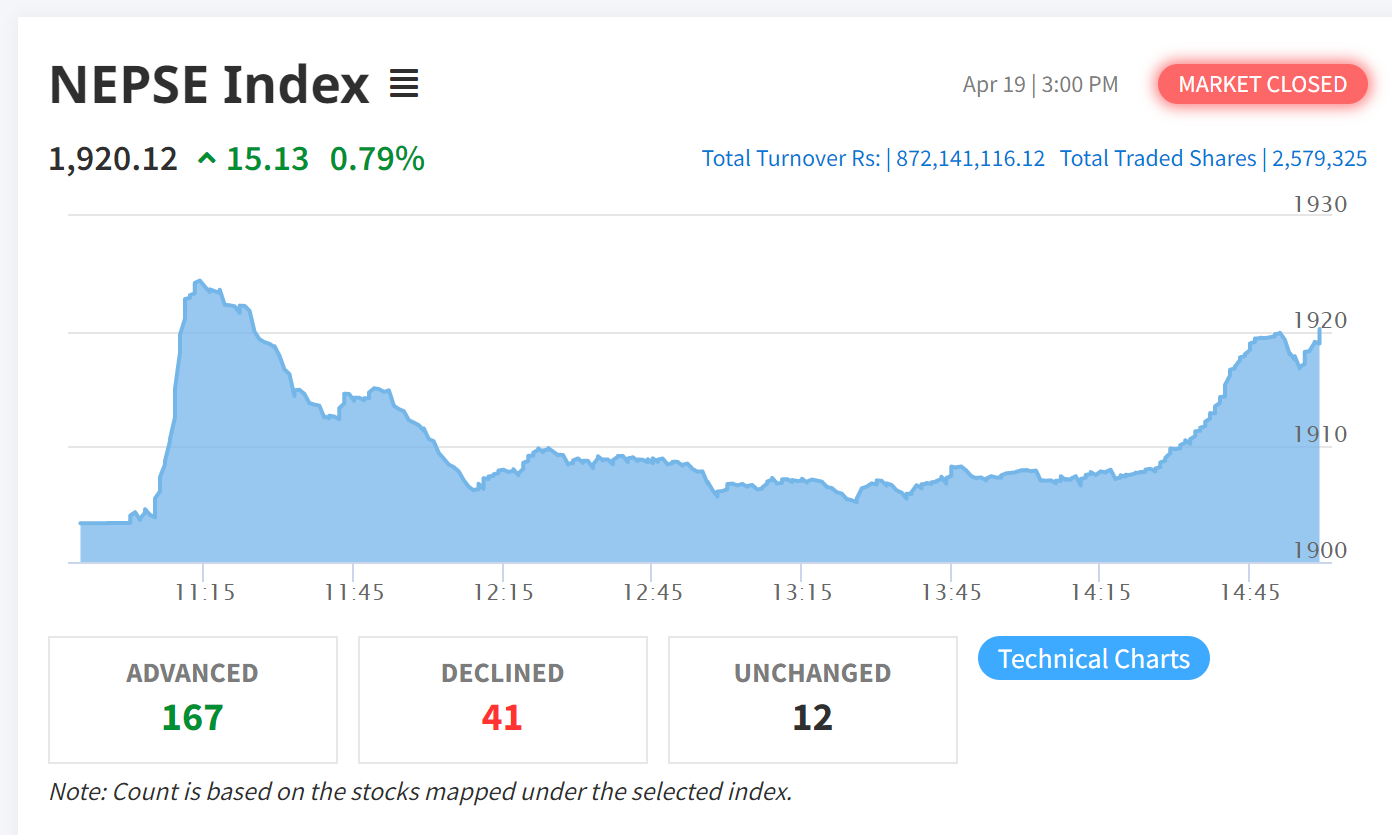
Task: Click the 15.13 point change value
Action: click(x=267, y=158)
